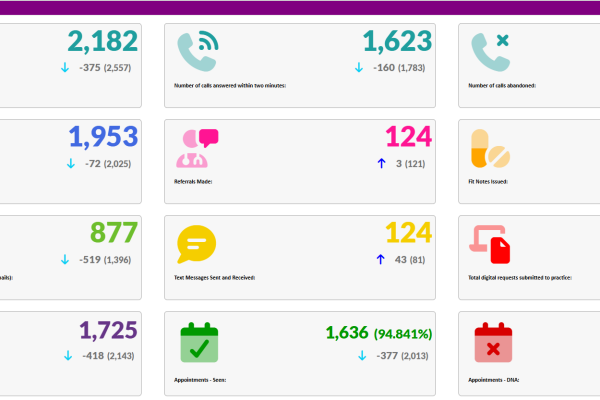Click the 1,623 calls answered value
Image resolution: width=600 pixels, height=400 pixels.
pyautogui.click(x=397, y=41)
